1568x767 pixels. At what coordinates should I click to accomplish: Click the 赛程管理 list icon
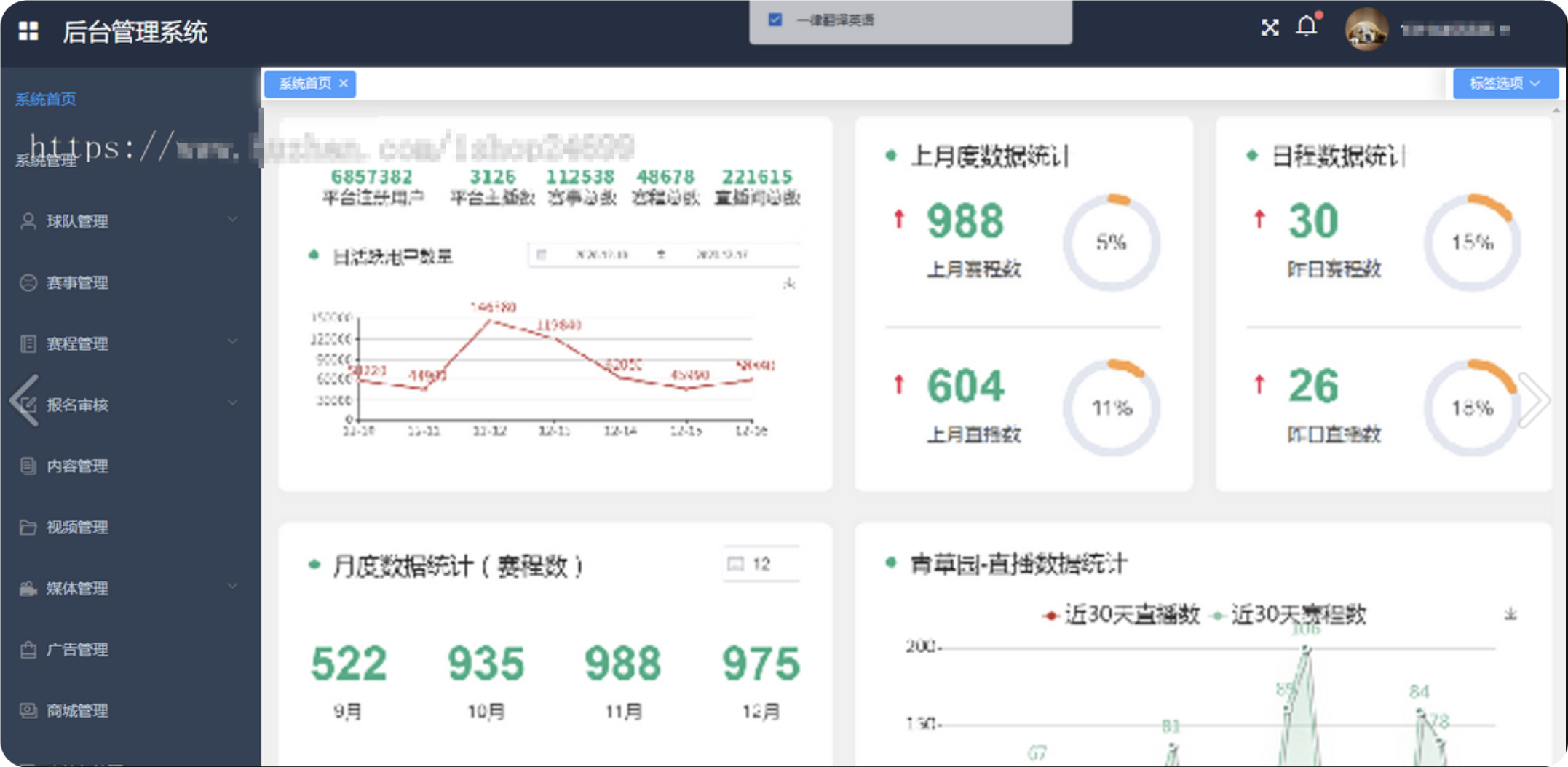point(28,343)
